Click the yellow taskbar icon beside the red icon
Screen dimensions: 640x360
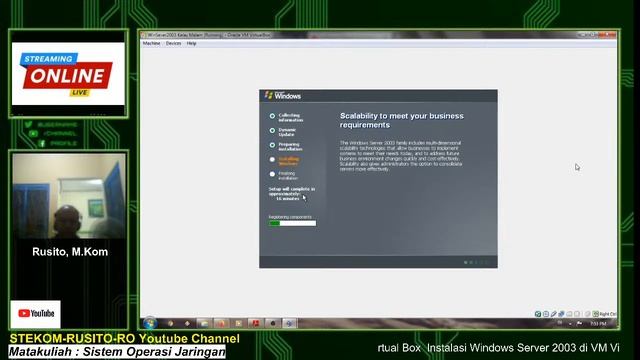point(238,324)
